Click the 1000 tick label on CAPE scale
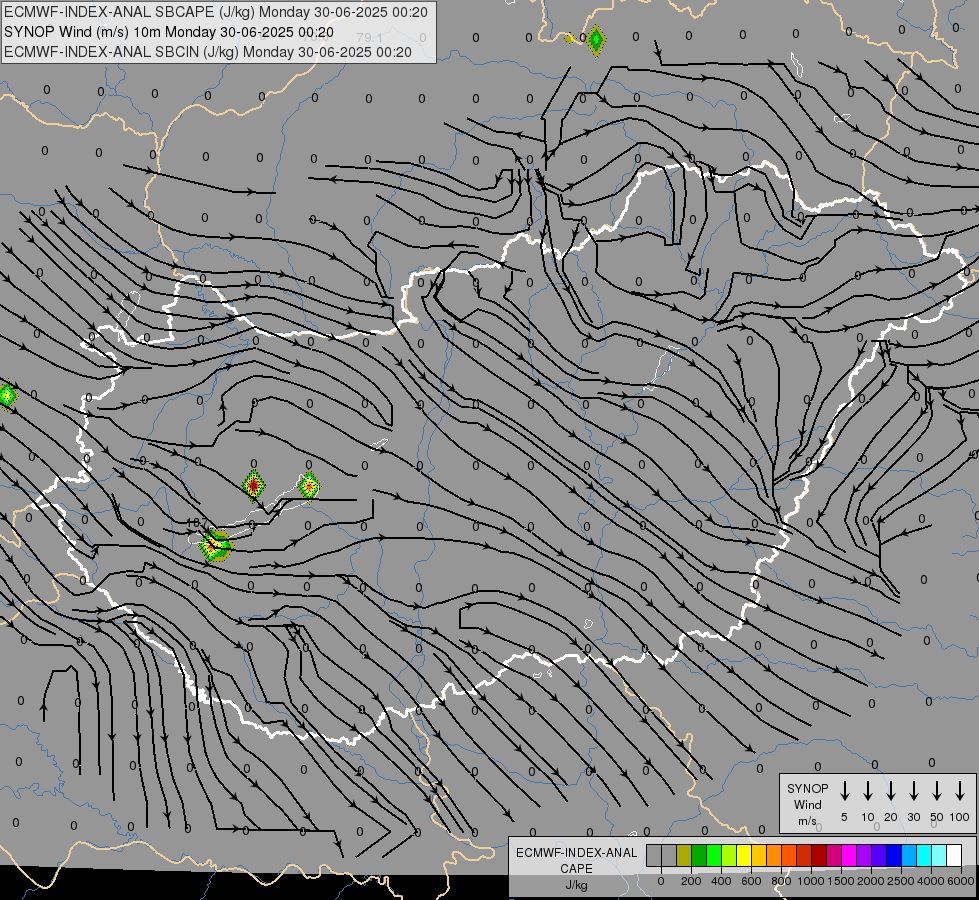 point(811,881)
